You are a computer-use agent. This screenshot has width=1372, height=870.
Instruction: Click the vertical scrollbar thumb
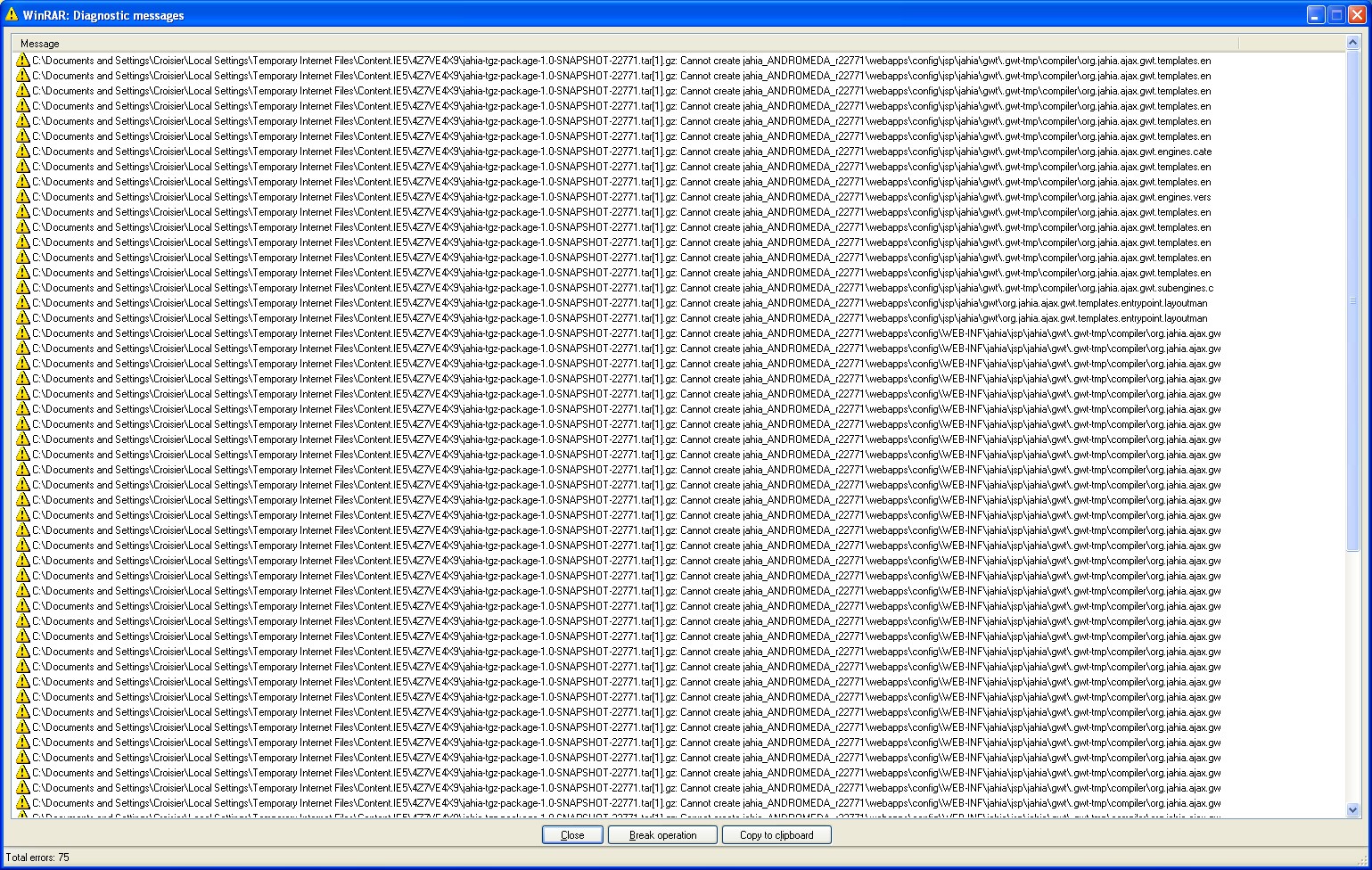(x=1352, y=300)
